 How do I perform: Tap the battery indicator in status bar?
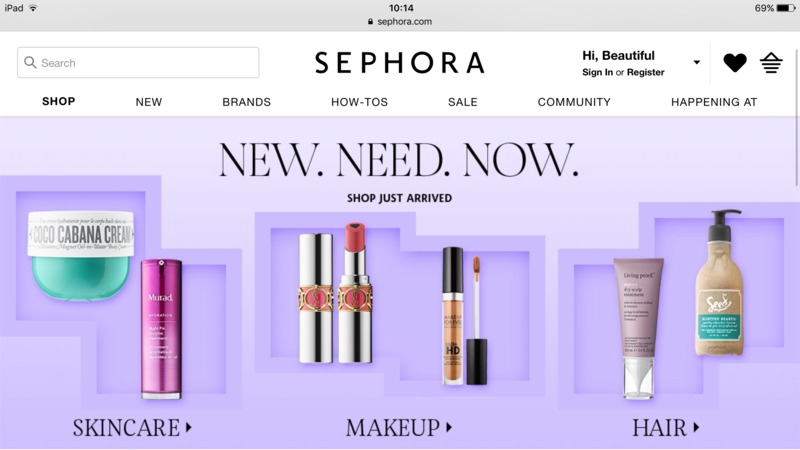point(786,8)
